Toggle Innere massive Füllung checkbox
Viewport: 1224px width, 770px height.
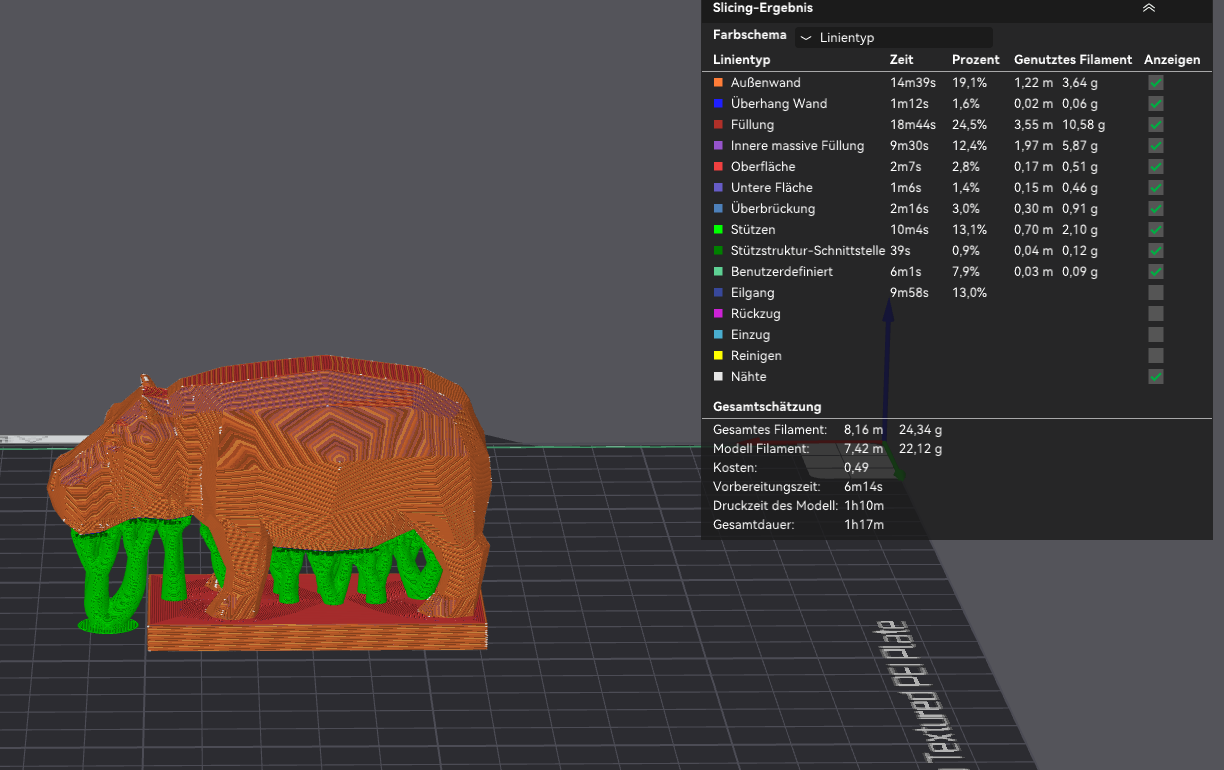[1156, 146]
